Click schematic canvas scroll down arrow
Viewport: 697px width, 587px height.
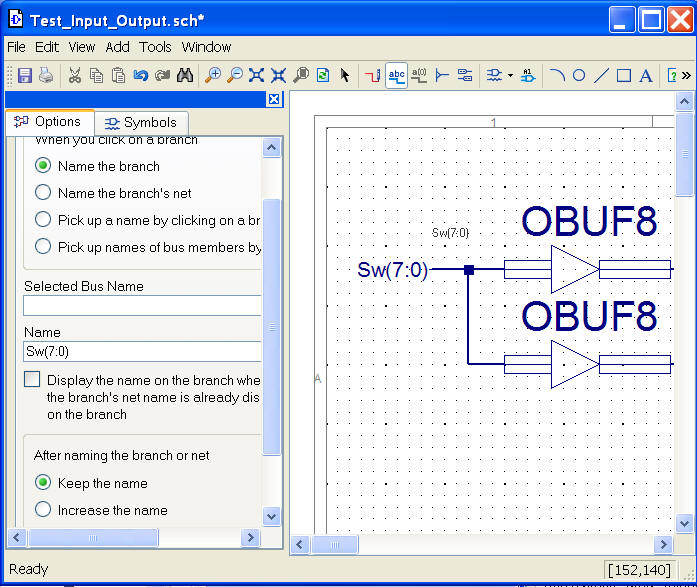tap(685, 523)
